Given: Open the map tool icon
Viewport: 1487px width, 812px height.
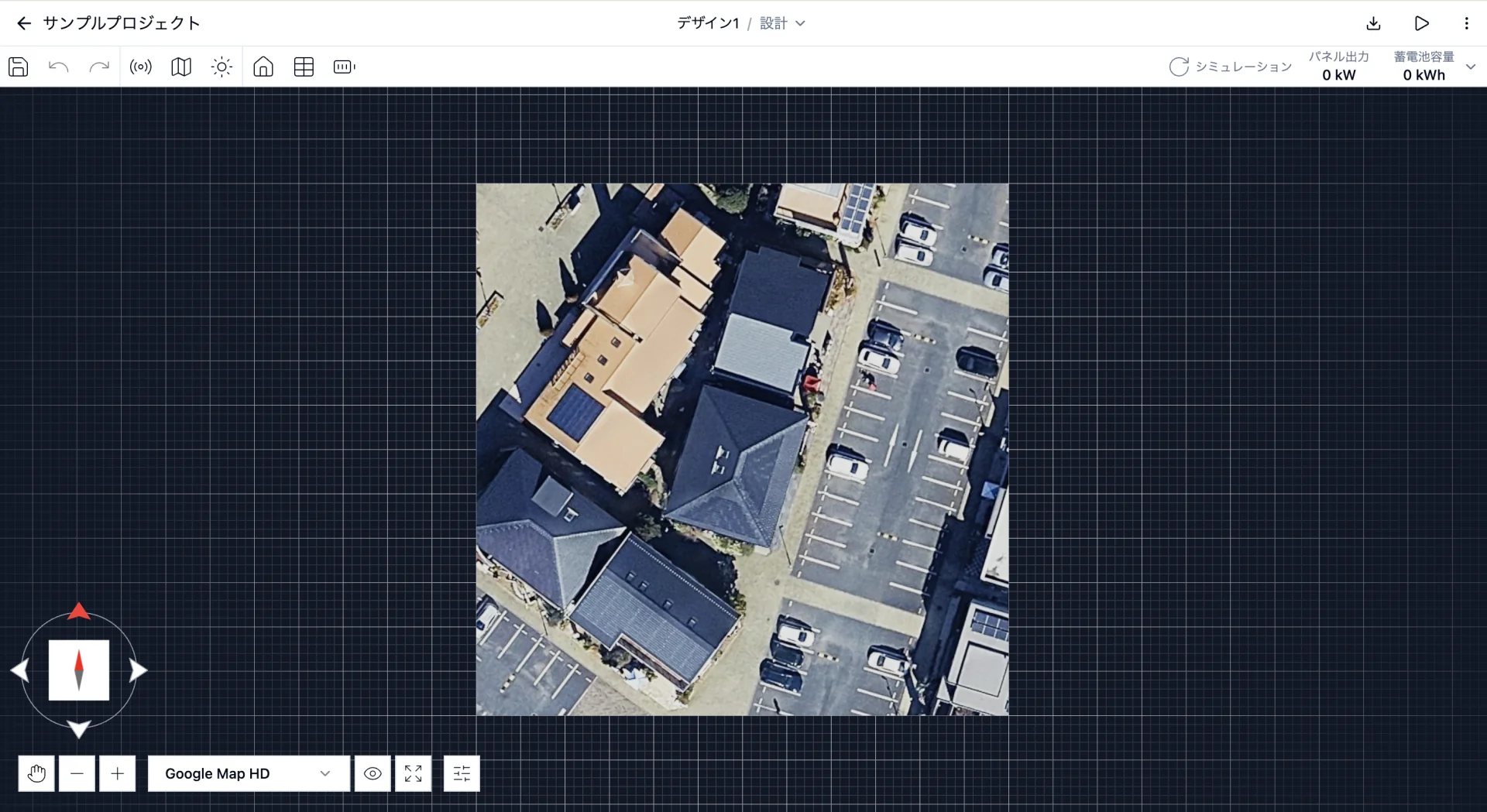Looking at the screenshot, I should click(x=181, y=67).
